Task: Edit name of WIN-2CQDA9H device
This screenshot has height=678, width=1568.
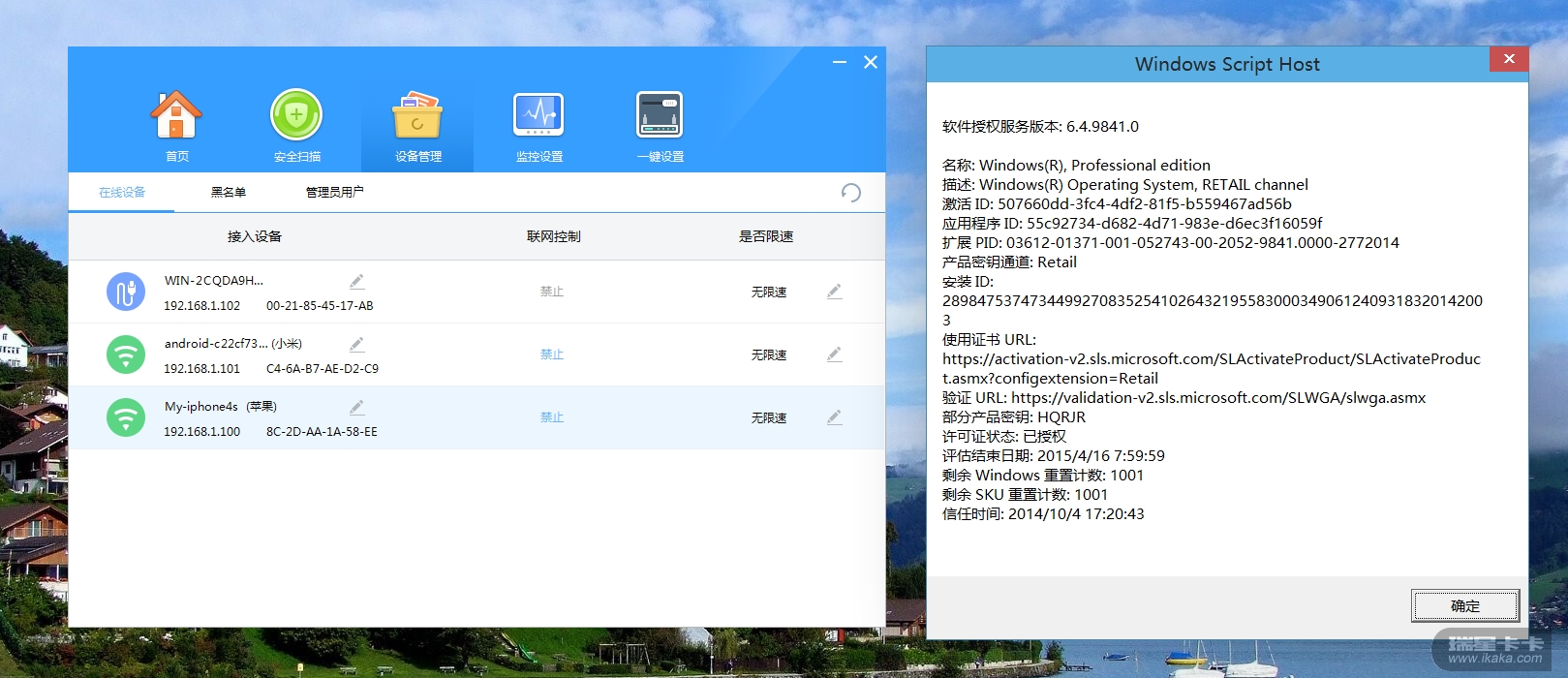Action: coord(356,282)
